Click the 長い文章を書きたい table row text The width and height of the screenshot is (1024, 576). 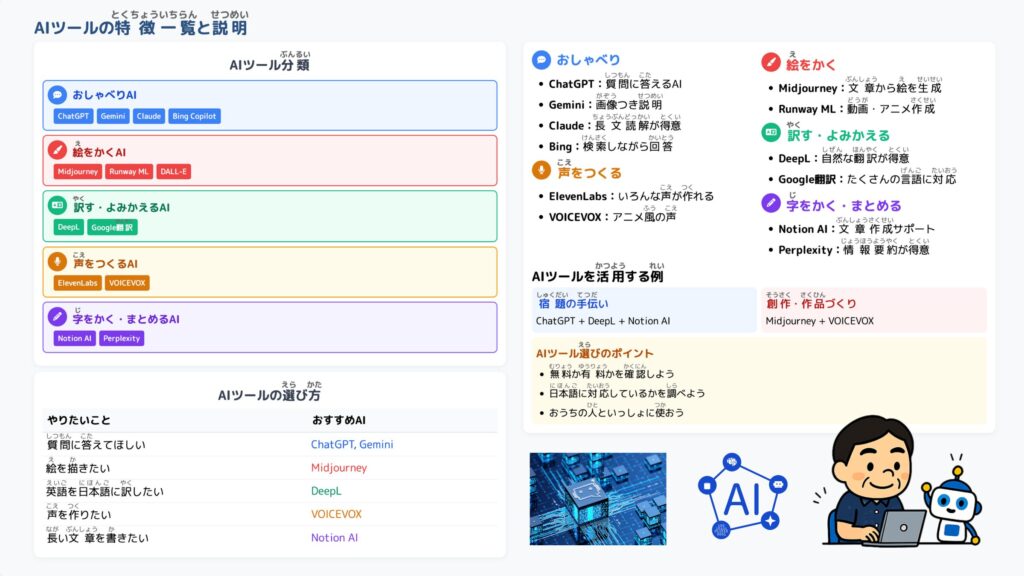(x=97, y=536)
